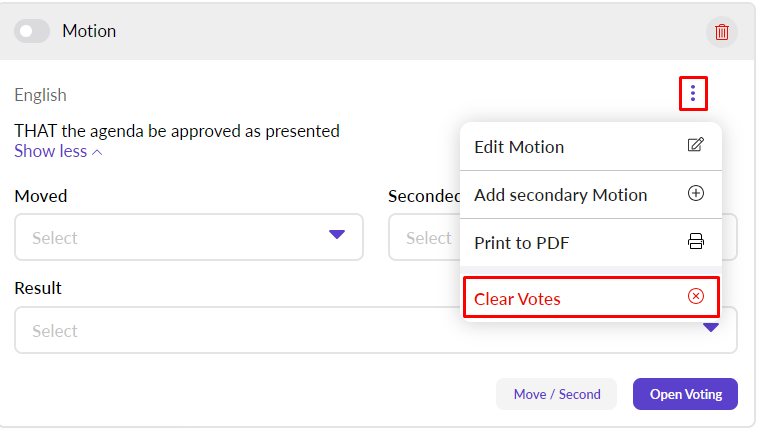Click the Seconded select field
The width and height of the screenshot is (762, 430).
[x=424, y=238]
